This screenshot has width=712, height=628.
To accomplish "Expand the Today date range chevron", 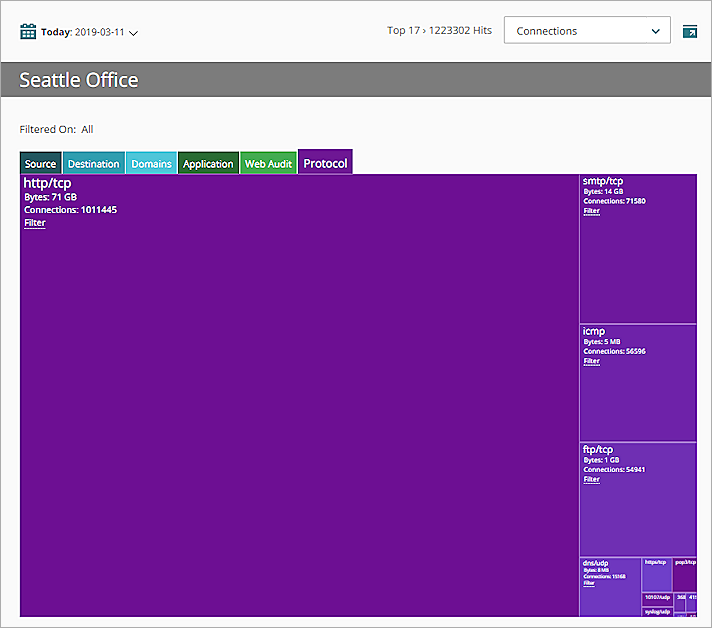I will tap(134, 33).
